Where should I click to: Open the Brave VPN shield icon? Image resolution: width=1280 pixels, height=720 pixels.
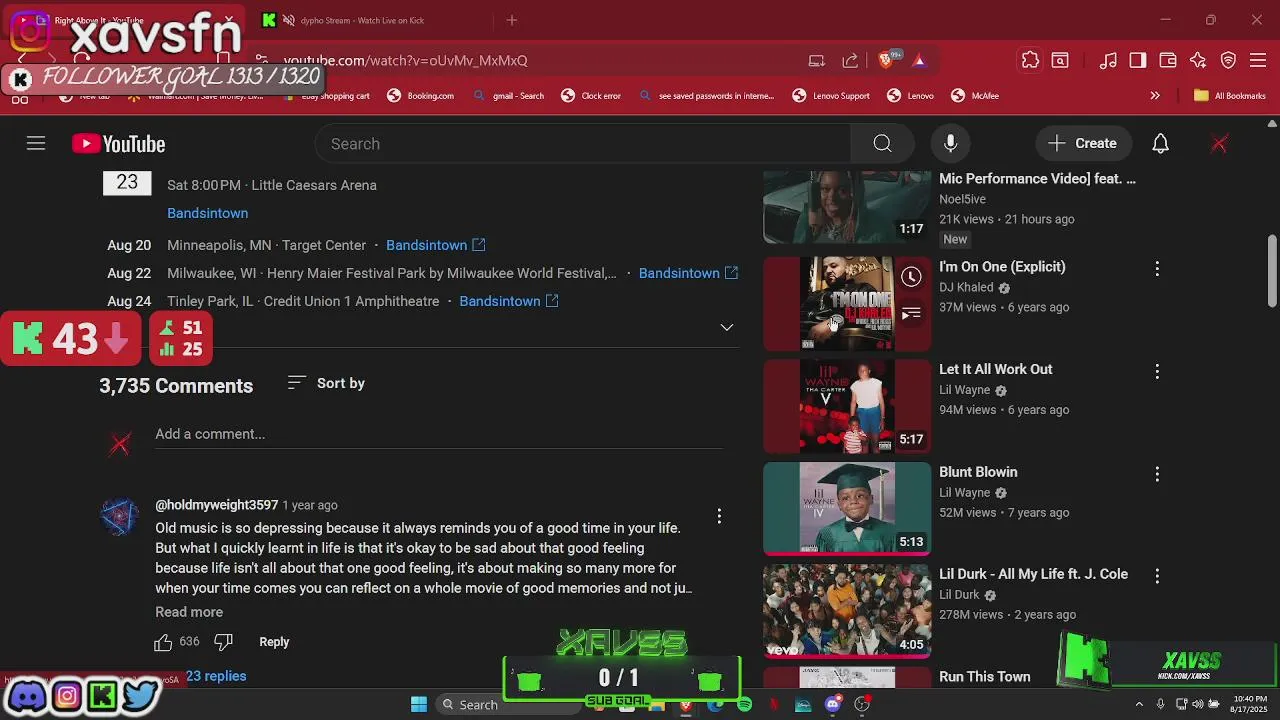(1229, 60)
